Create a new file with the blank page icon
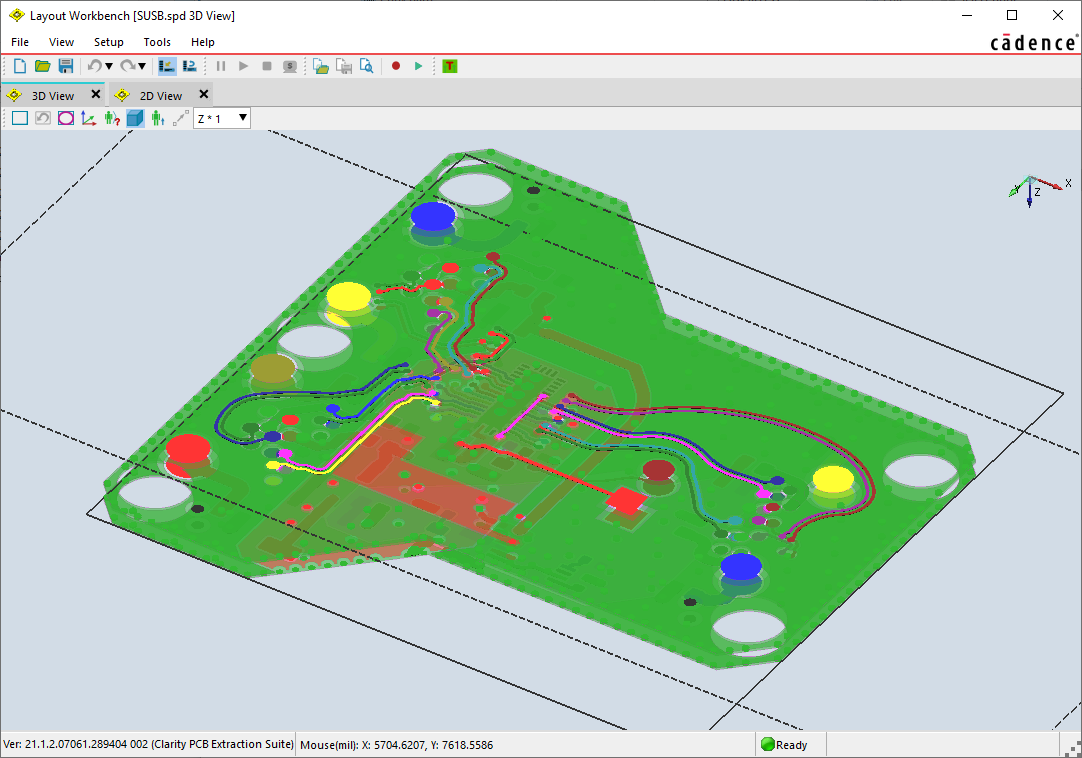 point(20,66)
